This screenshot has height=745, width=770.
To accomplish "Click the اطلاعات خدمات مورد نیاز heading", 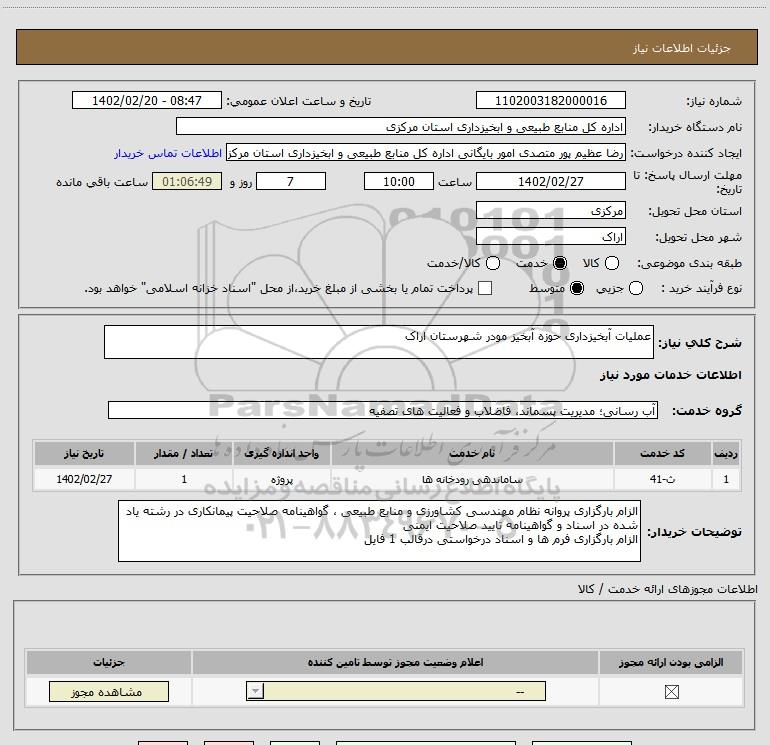I will click(x=670, y=375).
